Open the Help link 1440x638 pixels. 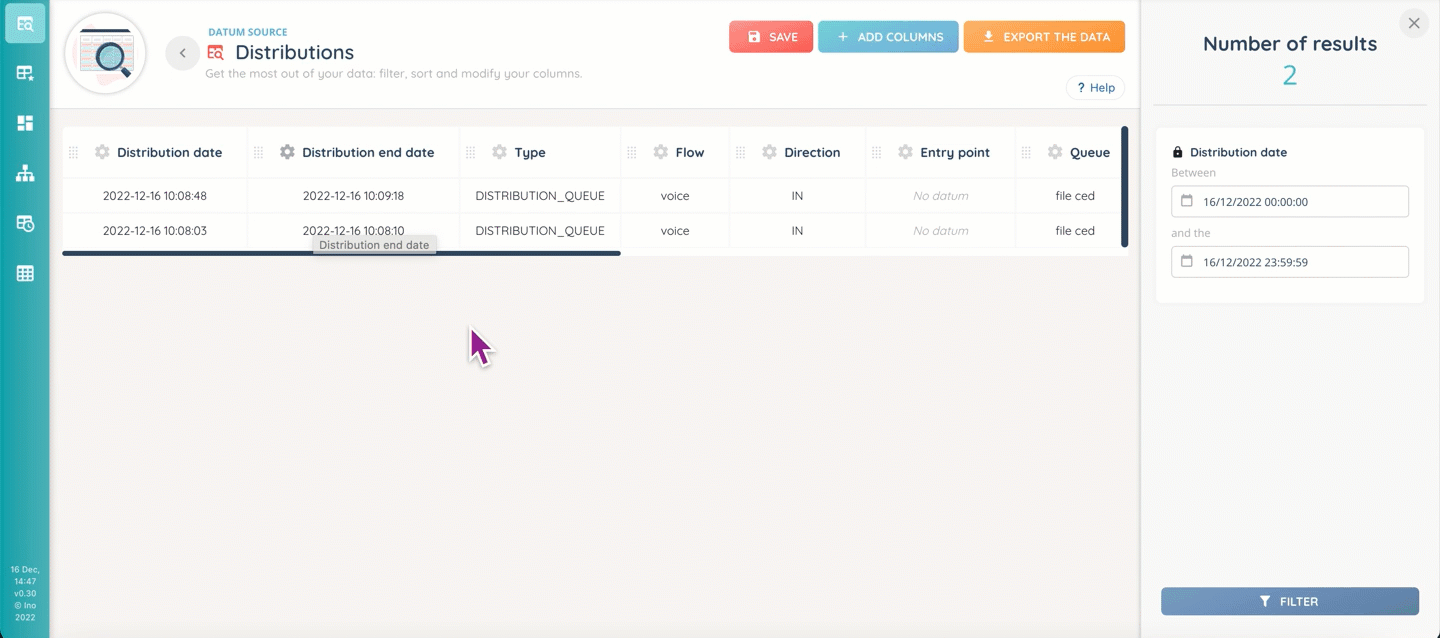point(1095,88)
